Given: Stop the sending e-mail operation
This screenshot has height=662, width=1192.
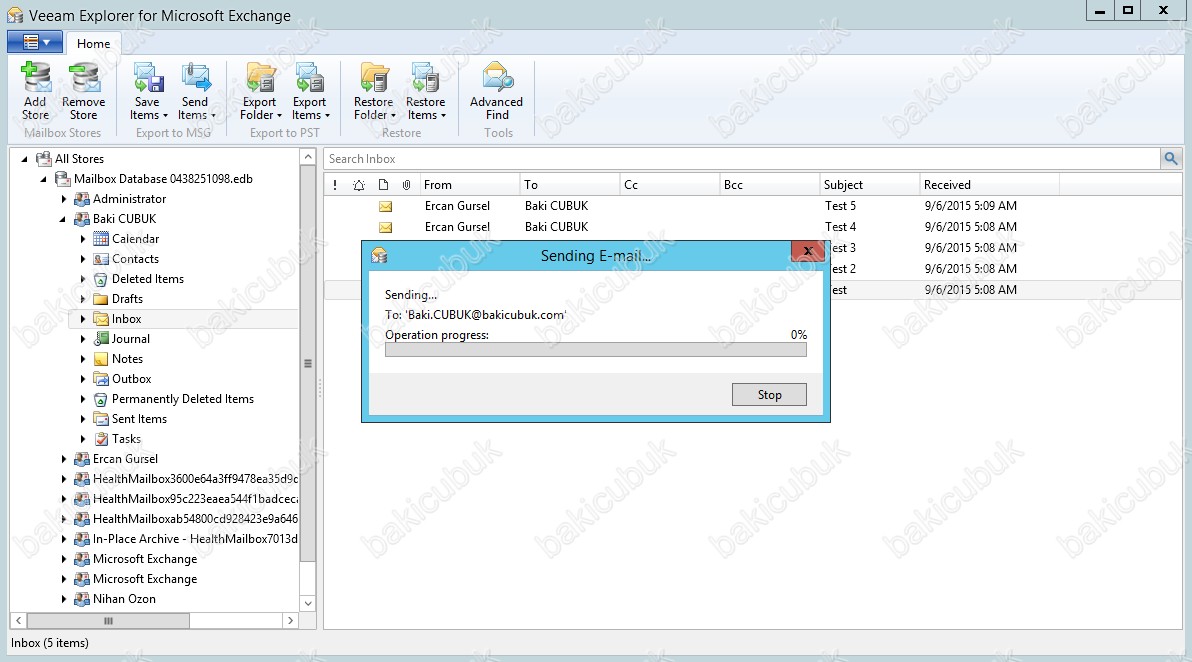Looking at the screenshot, I should click(769, 394).
